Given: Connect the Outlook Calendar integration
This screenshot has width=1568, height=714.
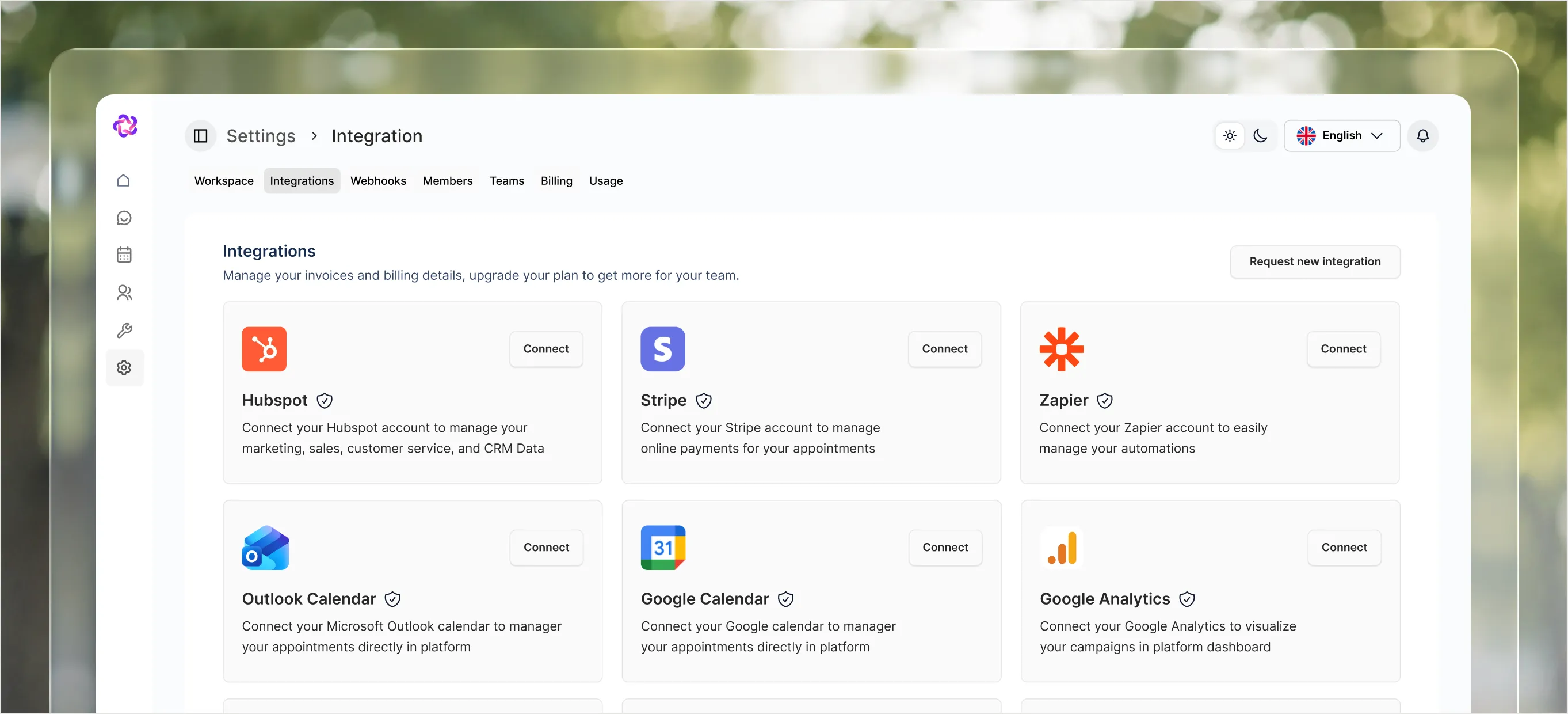Looking at the screenshot, I should pos(546,548).
